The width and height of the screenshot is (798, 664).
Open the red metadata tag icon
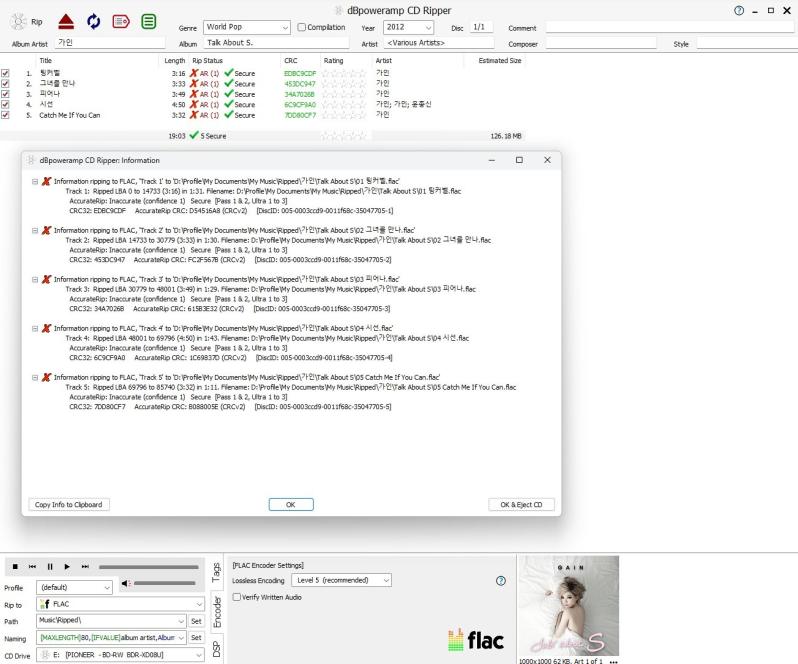pyautogui.click(x=121, y=21)
